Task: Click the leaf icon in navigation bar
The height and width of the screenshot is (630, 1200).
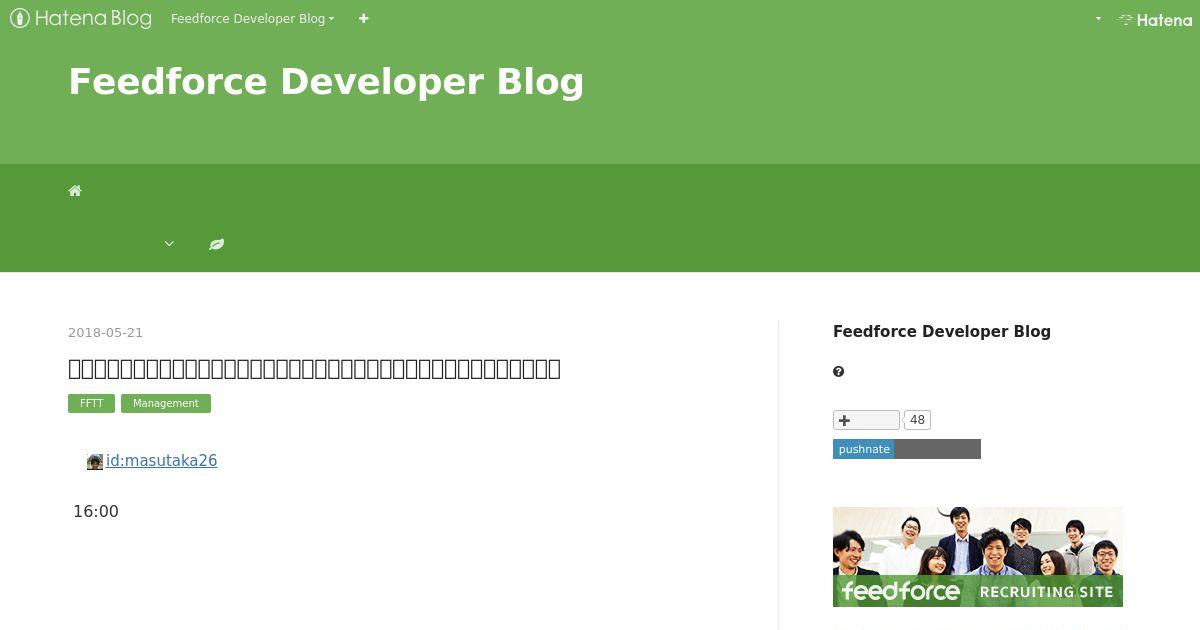Action: [216, 244]
